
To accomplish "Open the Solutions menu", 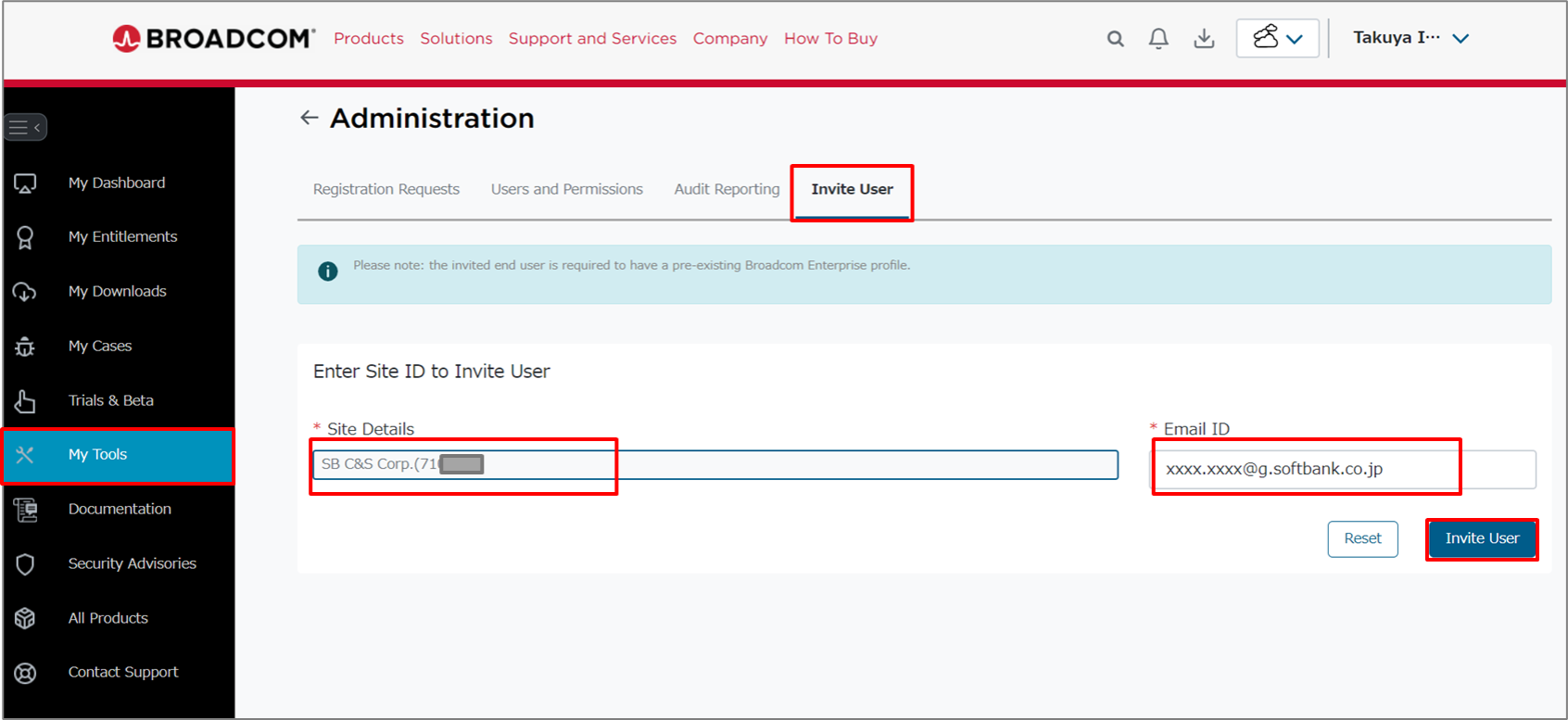I will (x=456, y=38).
